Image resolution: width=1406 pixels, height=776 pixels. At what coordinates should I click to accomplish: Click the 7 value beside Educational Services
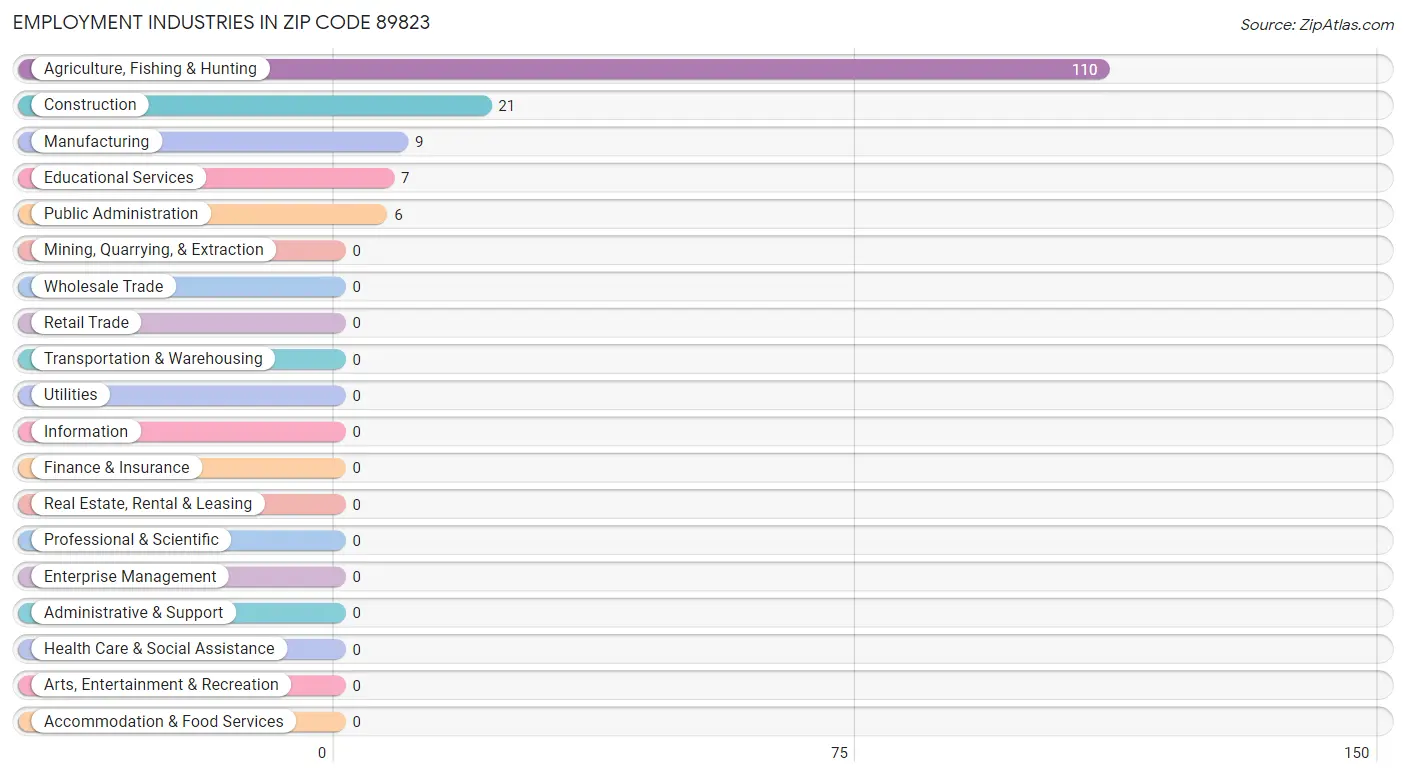point(405,178)
